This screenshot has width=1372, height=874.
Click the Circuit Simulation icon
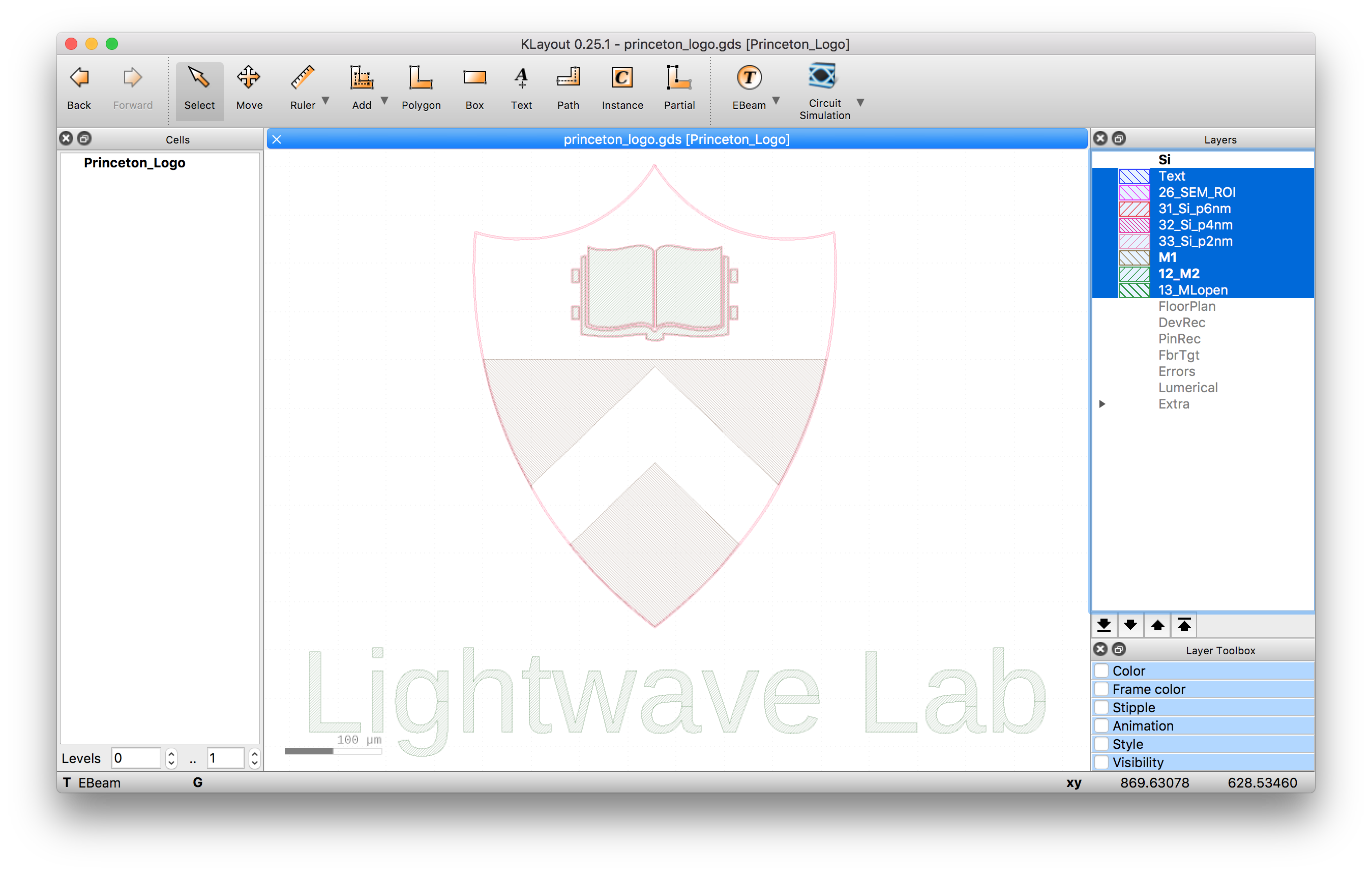coord(822,76)
